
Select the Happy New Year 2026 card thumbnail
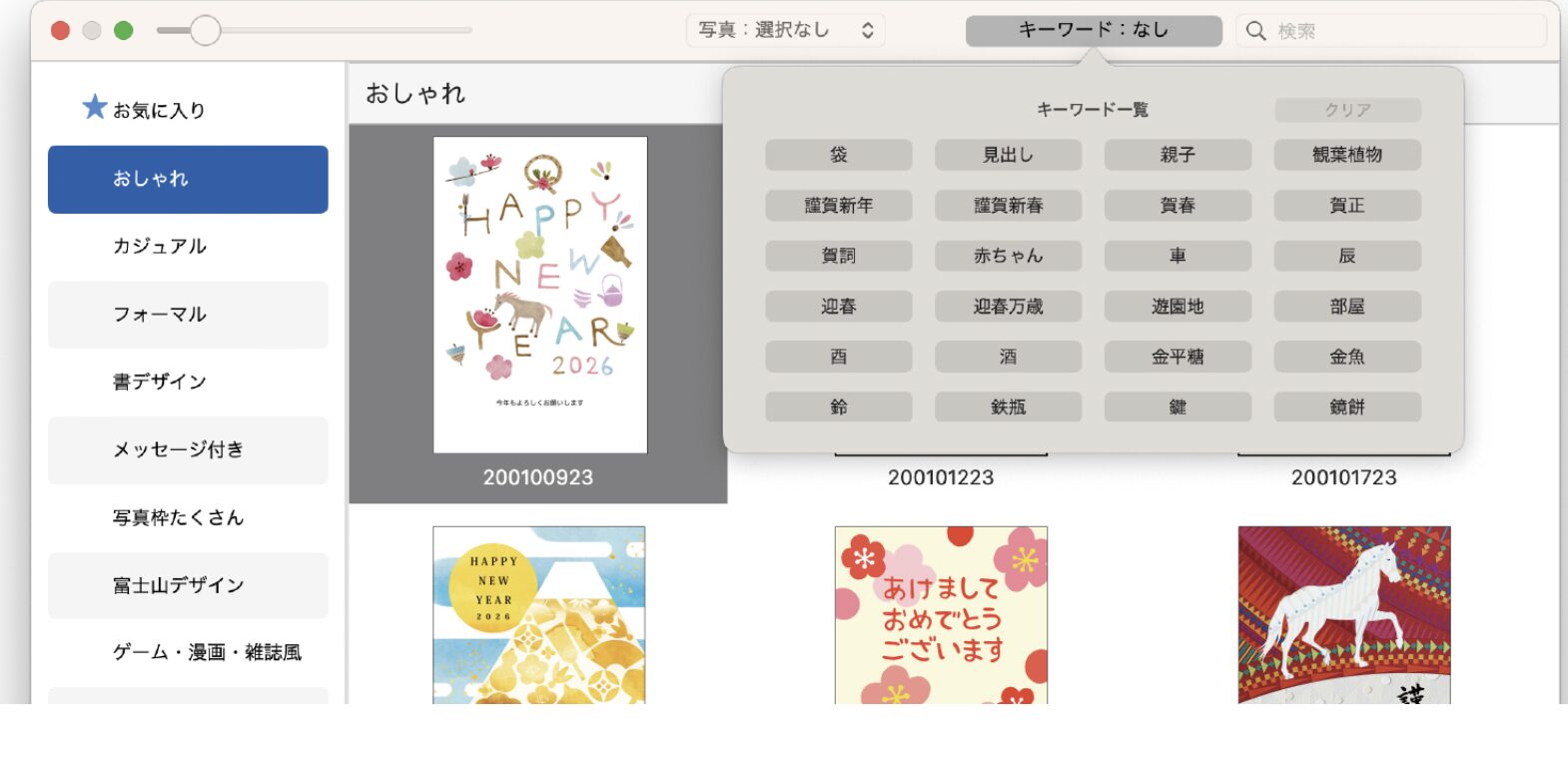539,295
